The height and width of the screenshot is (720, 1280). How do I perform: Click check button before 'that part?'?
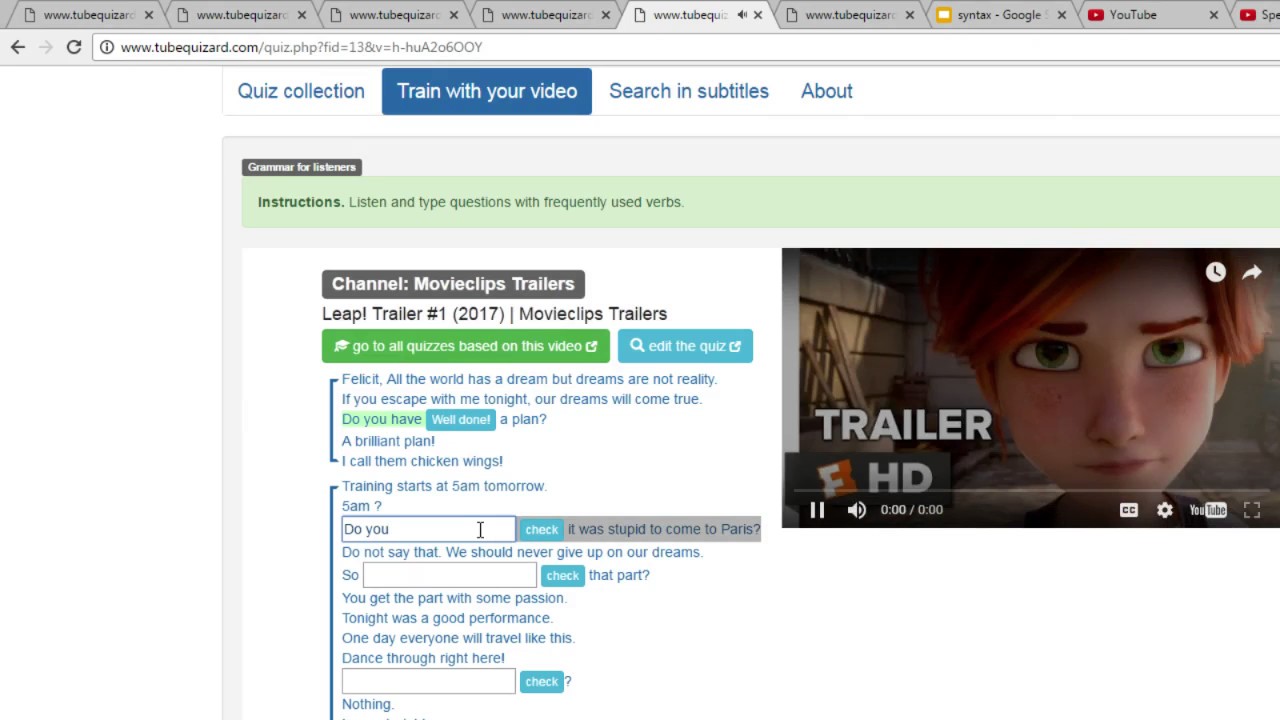click(x=562, y=575)
